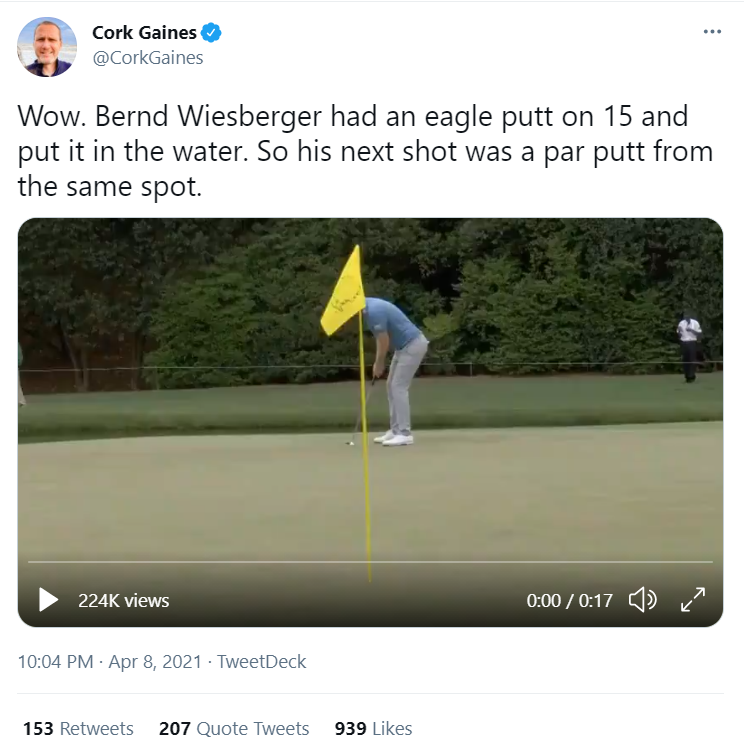Screen dimensions: 745x740
Task: Click the 224K views counter
Action: [x=124, y=601]
